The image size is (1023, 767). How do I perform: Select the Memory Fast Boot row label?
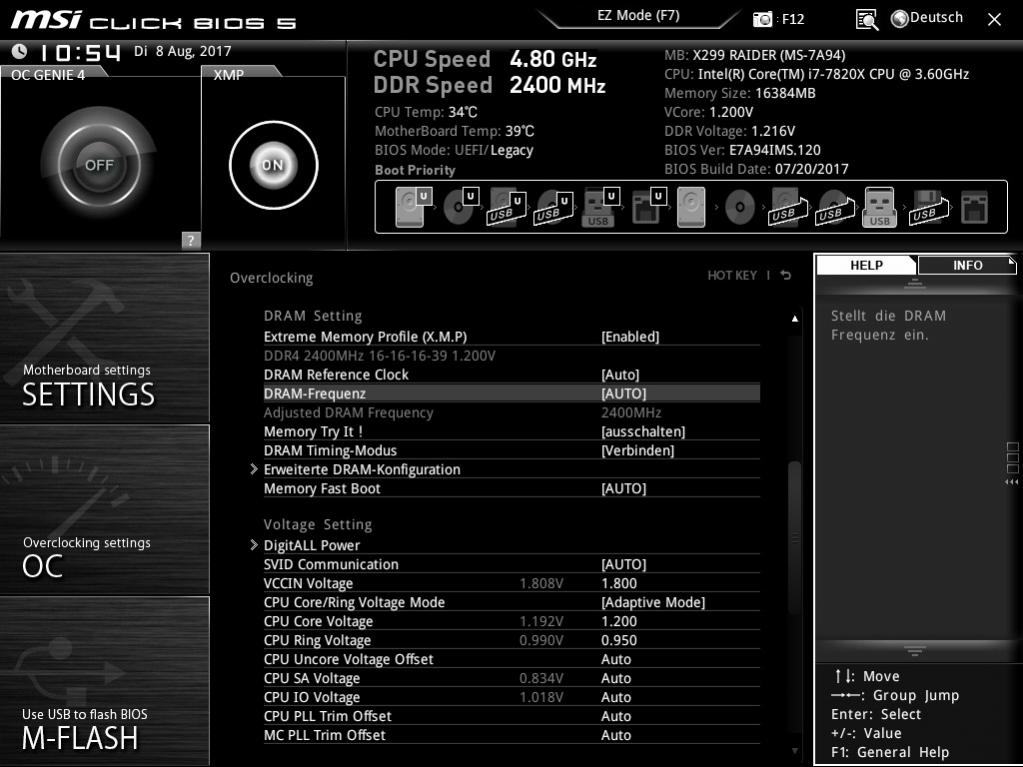(x=322, y=488)
